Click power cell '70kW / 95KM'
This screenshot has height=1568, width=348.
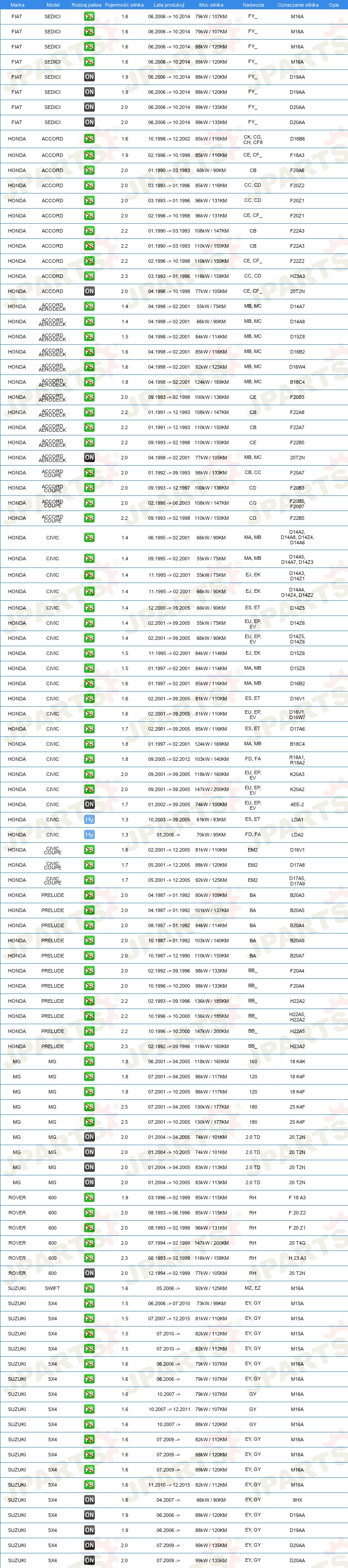coord(211,835)
